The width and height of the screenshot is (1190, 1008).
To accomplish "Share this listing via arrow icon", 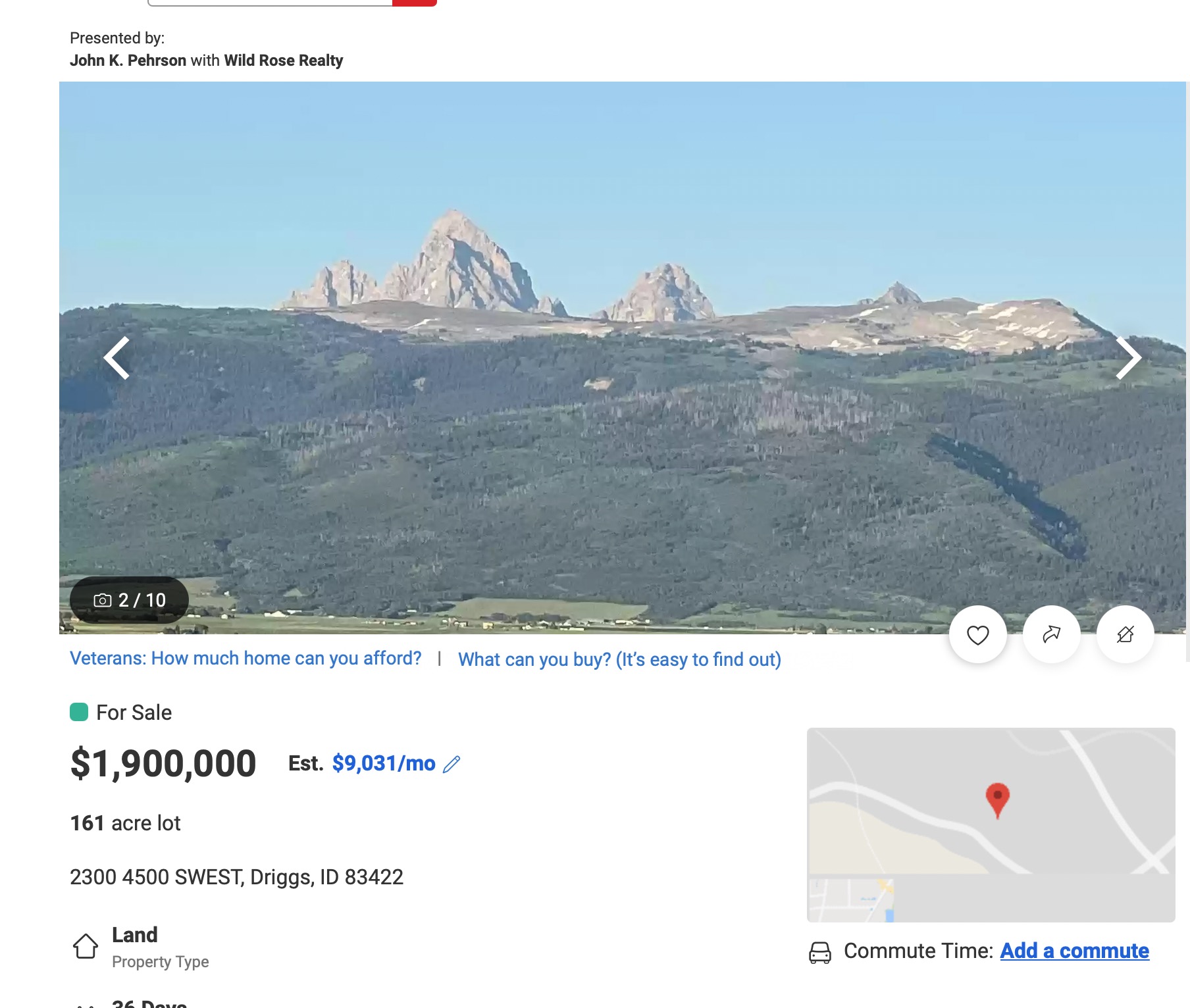I will (1051, 634).
